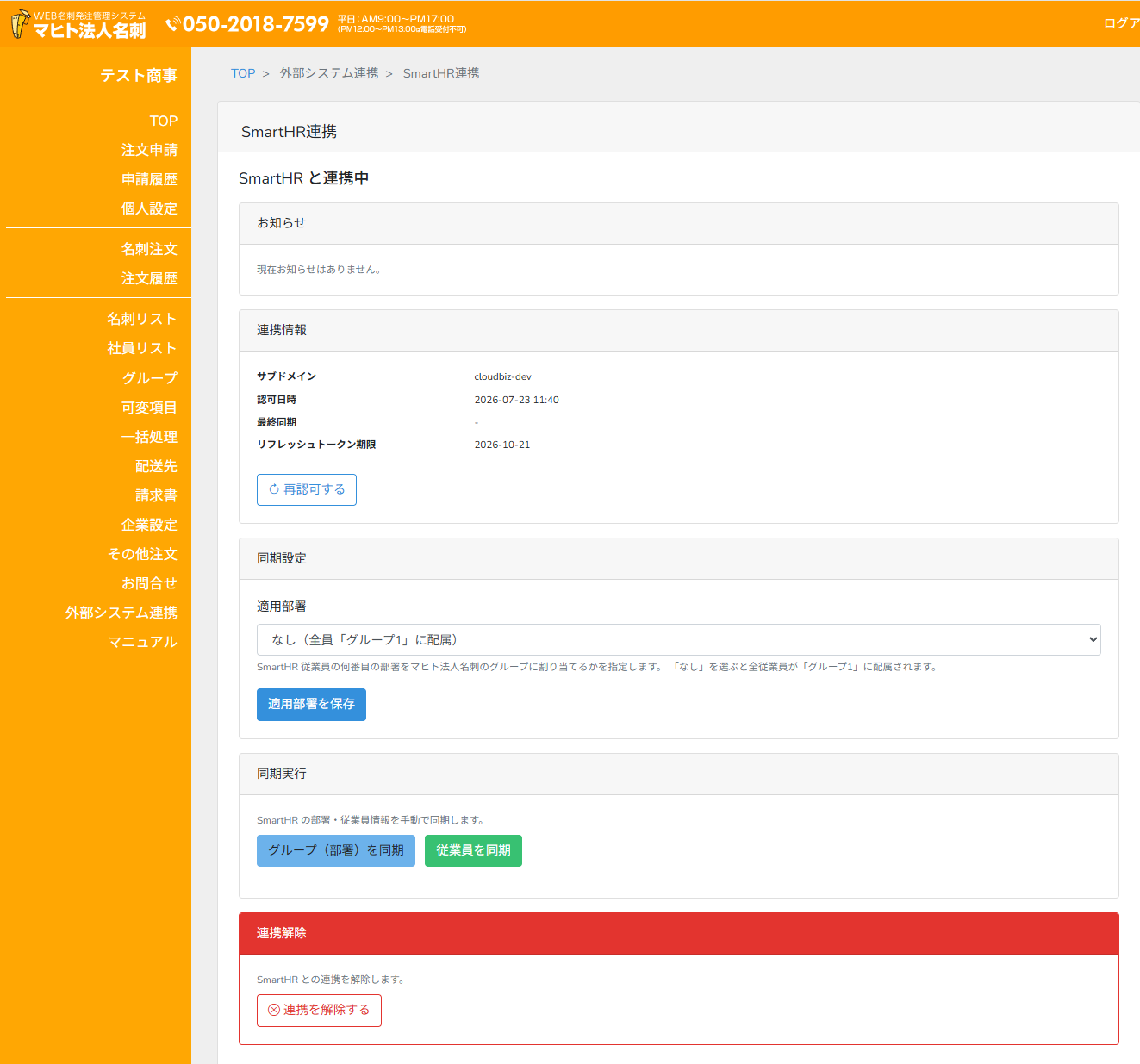Click the SmartHR と連携中 heading
Viewport: 1140px width, 1064px height.
(304, 178)
